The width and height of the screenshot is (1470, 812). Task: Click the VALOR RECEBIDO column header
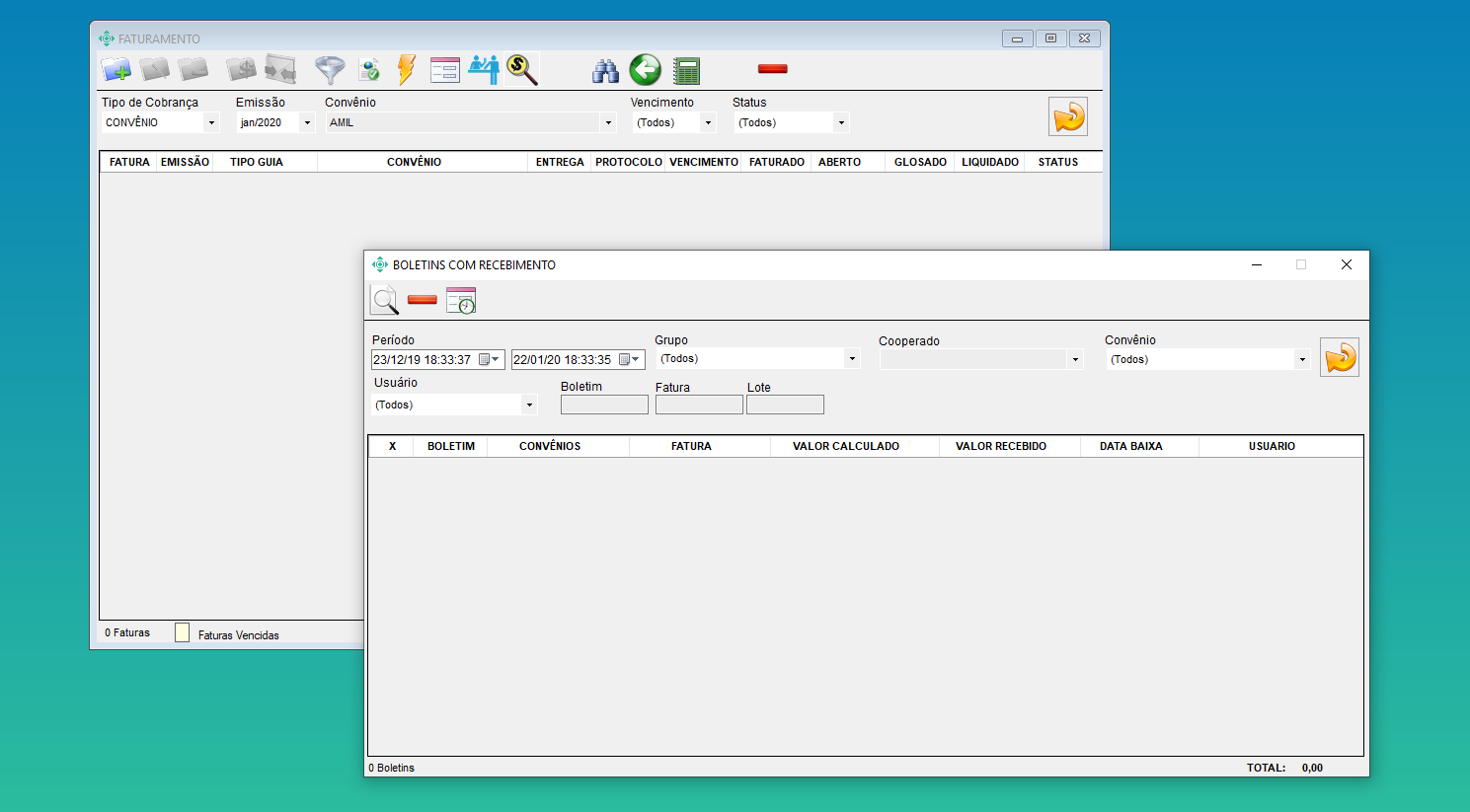click(x=1000, y=447)
